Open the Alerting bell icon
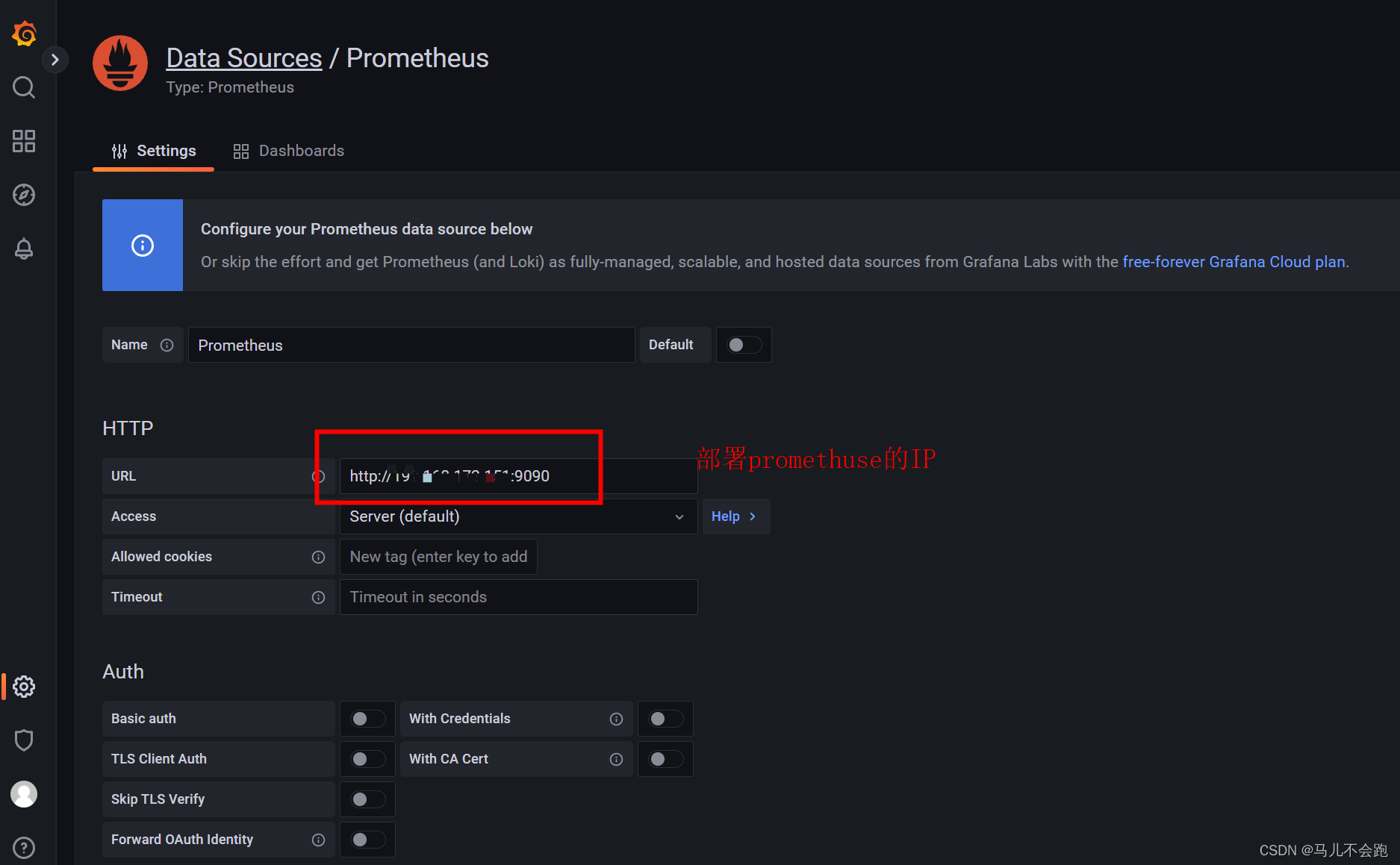1400x865 pixels. pyautogui.click(x=24, y=249)
